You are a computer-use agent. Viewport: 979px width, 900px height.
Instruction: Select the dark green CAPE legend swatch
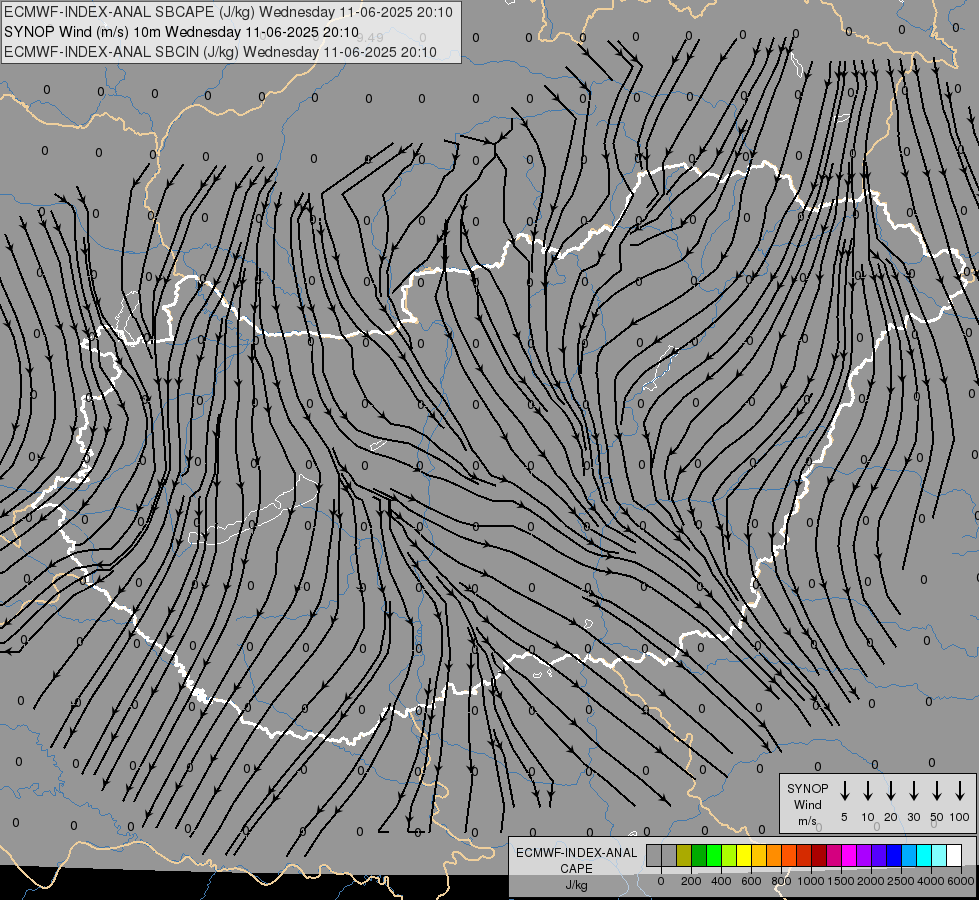[x=699, y=856]
